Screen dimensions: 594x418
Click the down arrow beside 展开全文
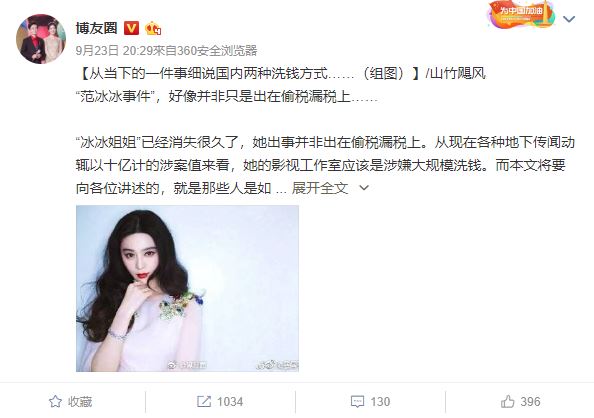[x=364, y=188]
